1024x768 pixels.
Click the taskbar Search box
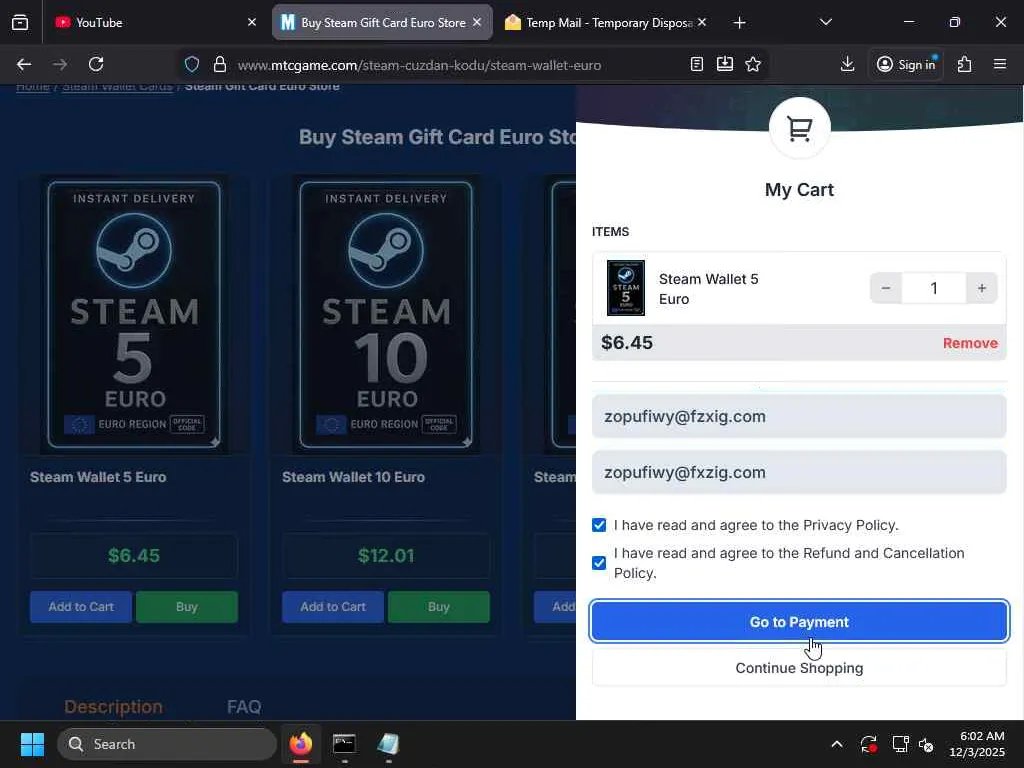pos(167,744)
